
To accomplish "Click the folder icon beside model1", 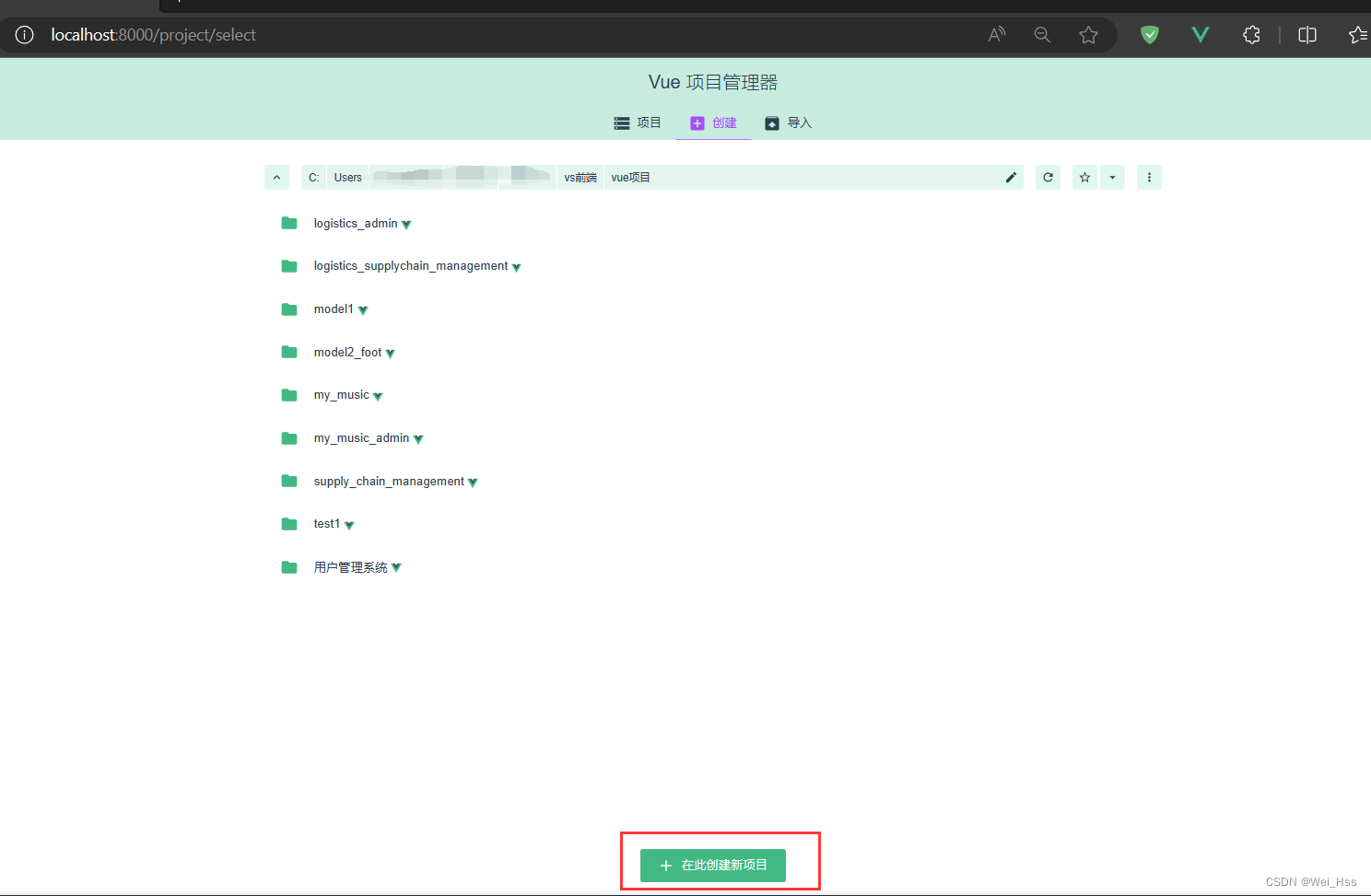I will pos(289,308).
